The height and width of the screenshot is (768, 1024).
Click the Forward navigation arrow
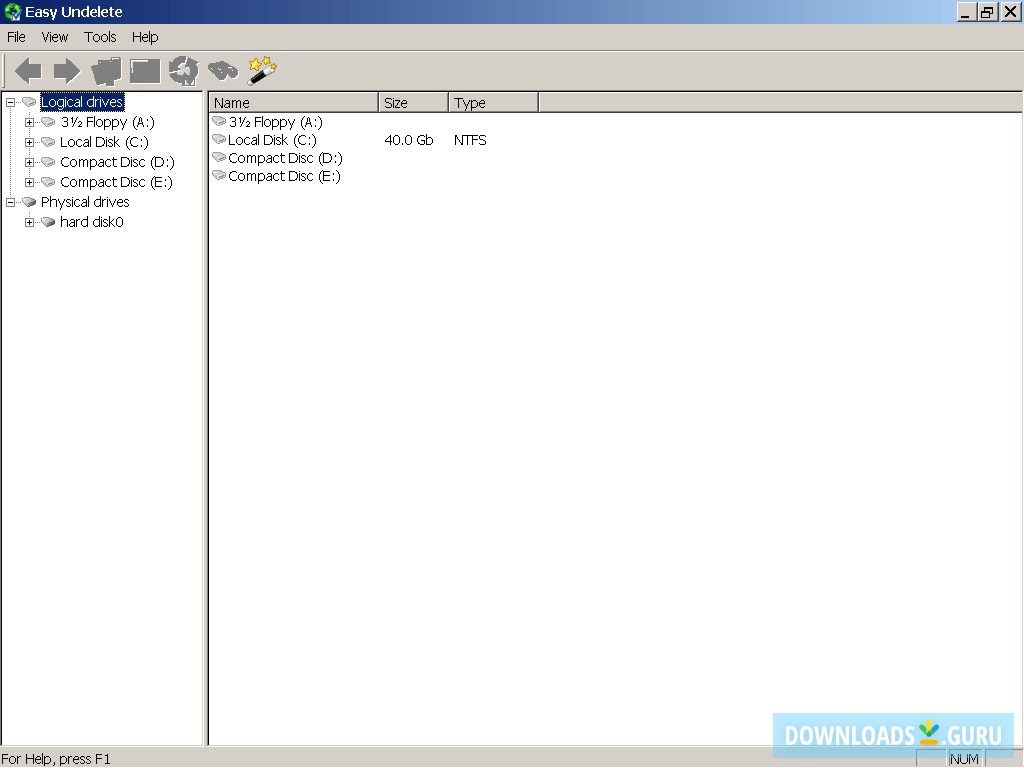(x=66, y=70)
